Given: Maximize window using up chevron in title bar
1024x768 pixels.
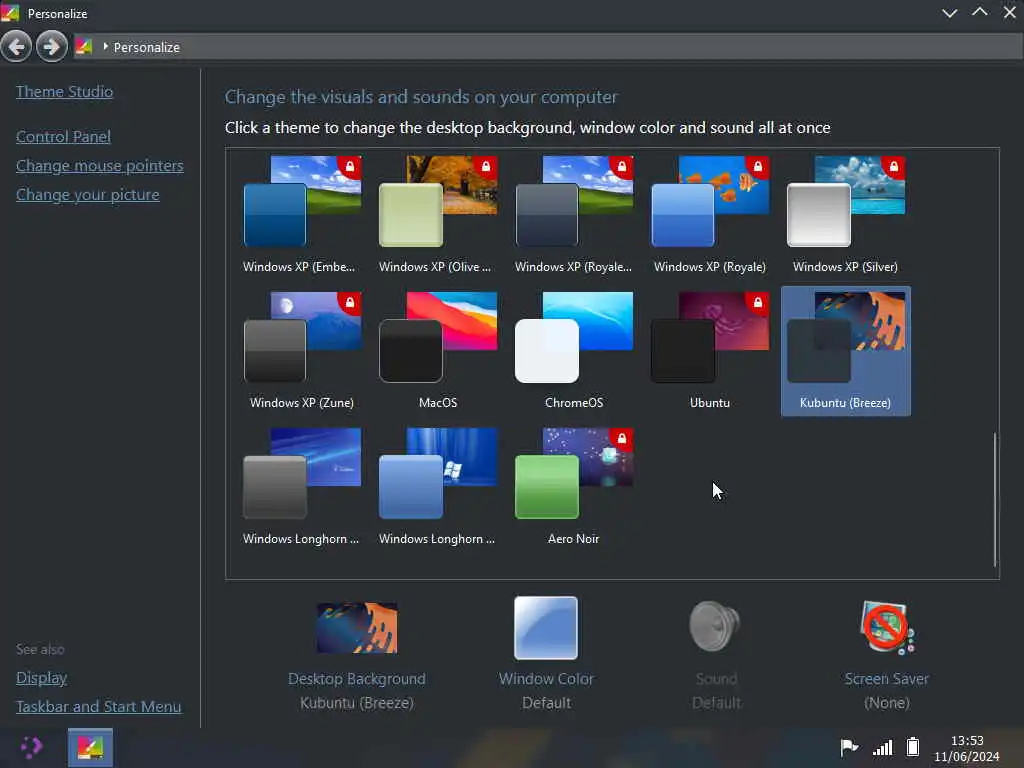Looking at the screenshot, I should tap(980, 12).
